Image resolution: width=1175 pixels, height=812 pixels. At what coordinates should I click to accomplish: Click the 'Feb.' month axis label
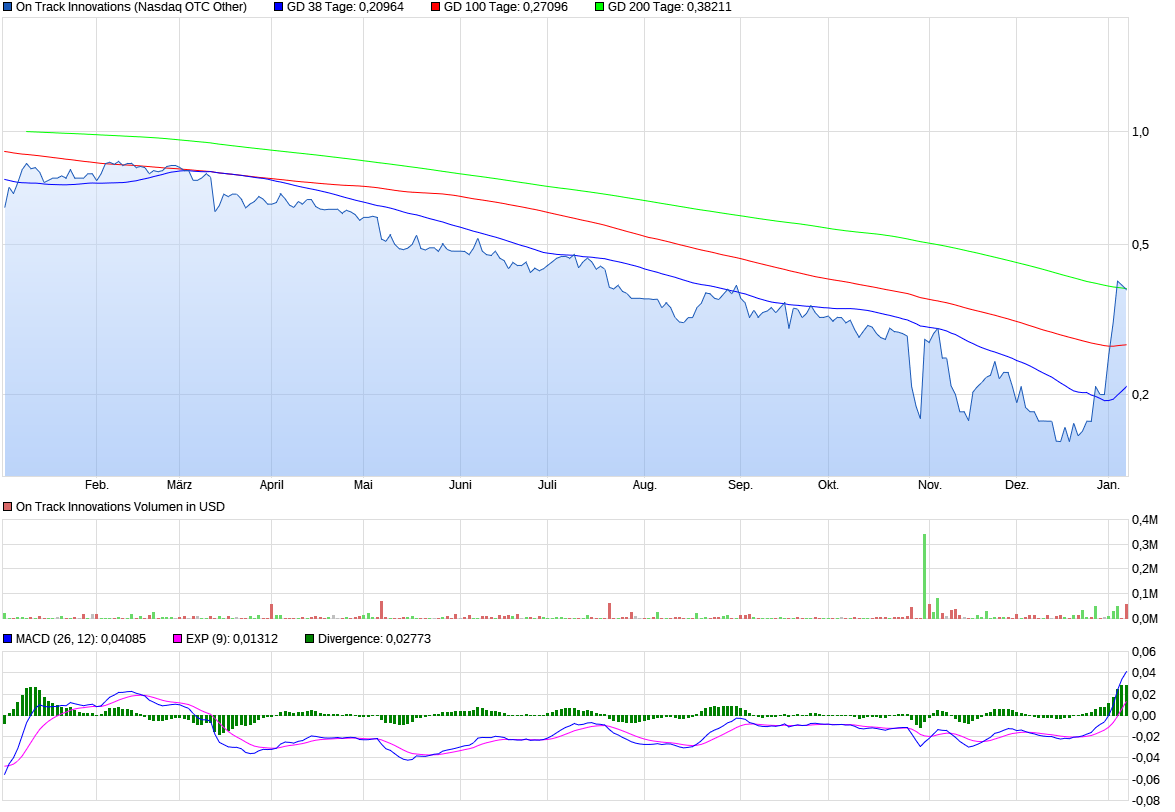pos(97,485)
